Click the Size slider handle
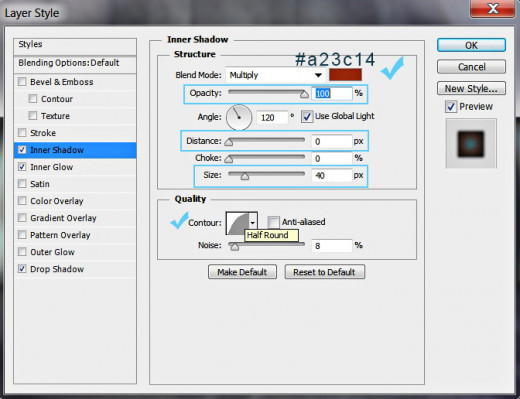 tap(245, 176)
